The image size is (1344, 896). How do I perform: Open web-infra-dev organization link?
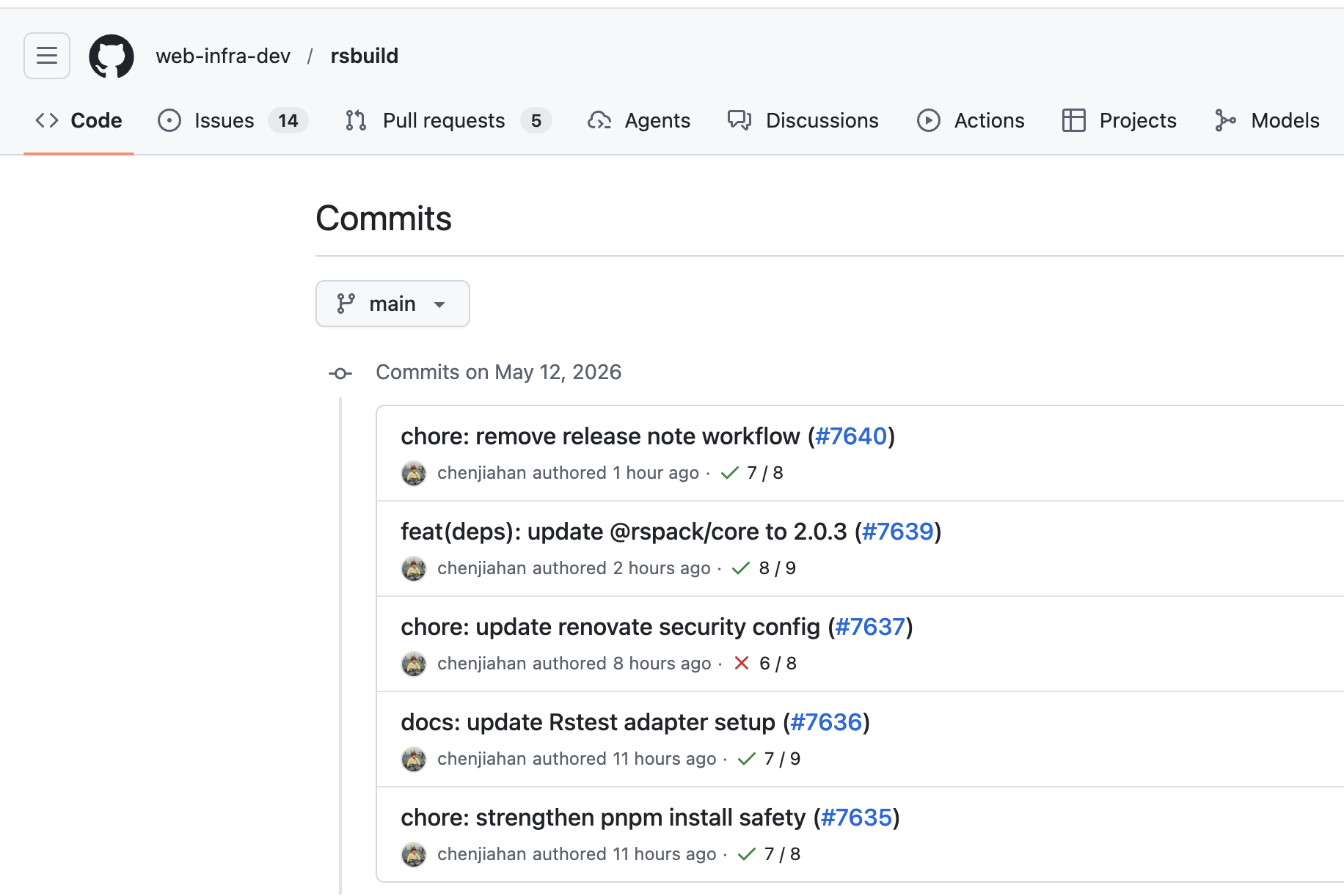tap(223, 56)
